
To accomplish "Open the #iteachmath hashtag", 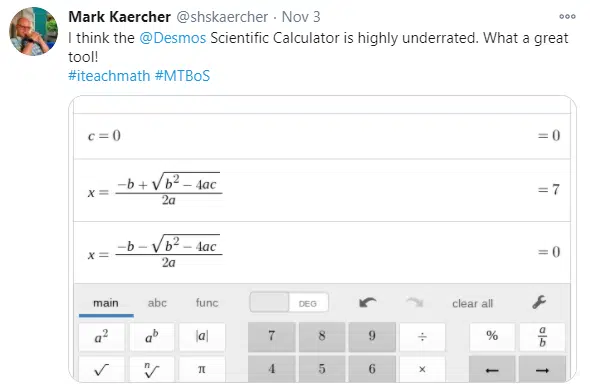I will (x=109, y=76).
